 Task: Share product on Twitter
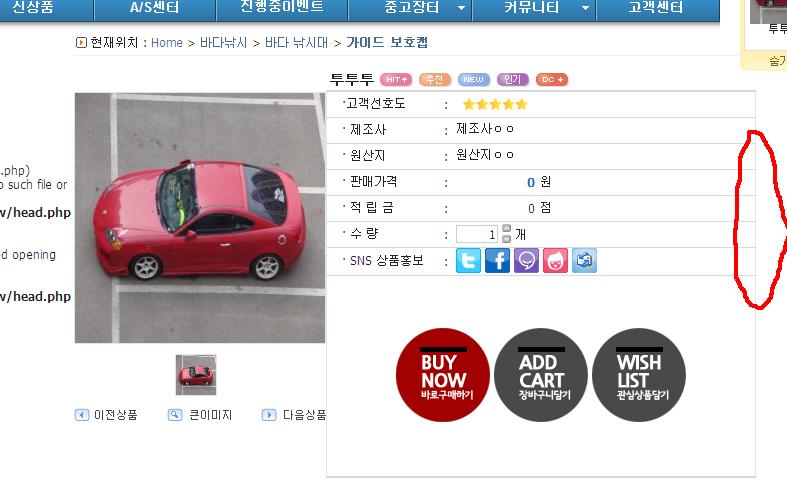pos(468,261)
